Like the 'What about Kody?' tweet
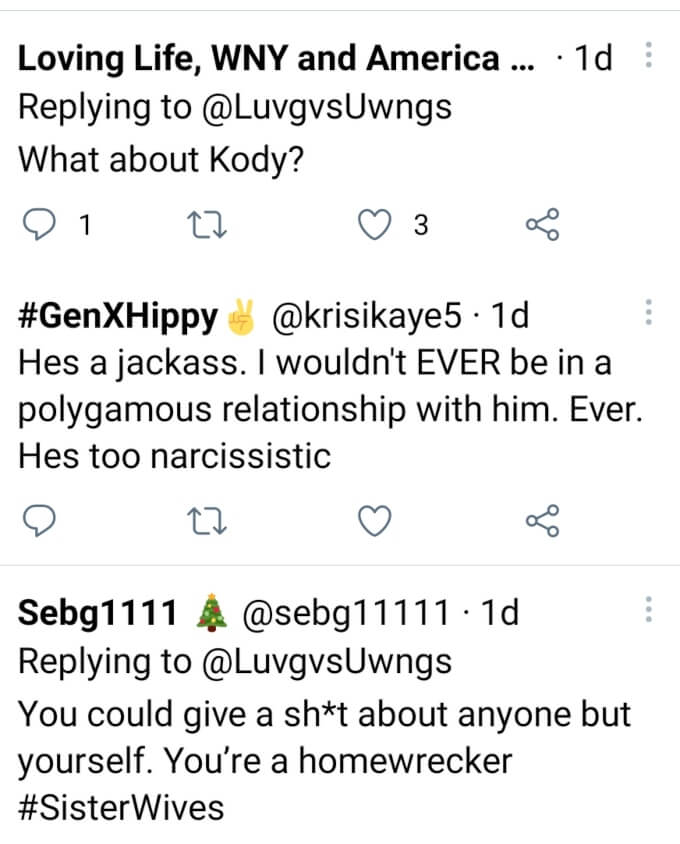Screen dimensions: 680x844 tap(374, 226)
